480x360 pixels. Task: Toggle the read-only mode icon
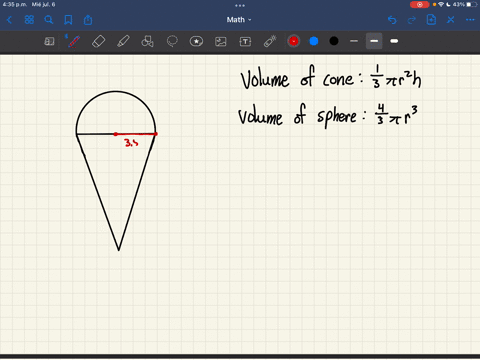point(49,41)
